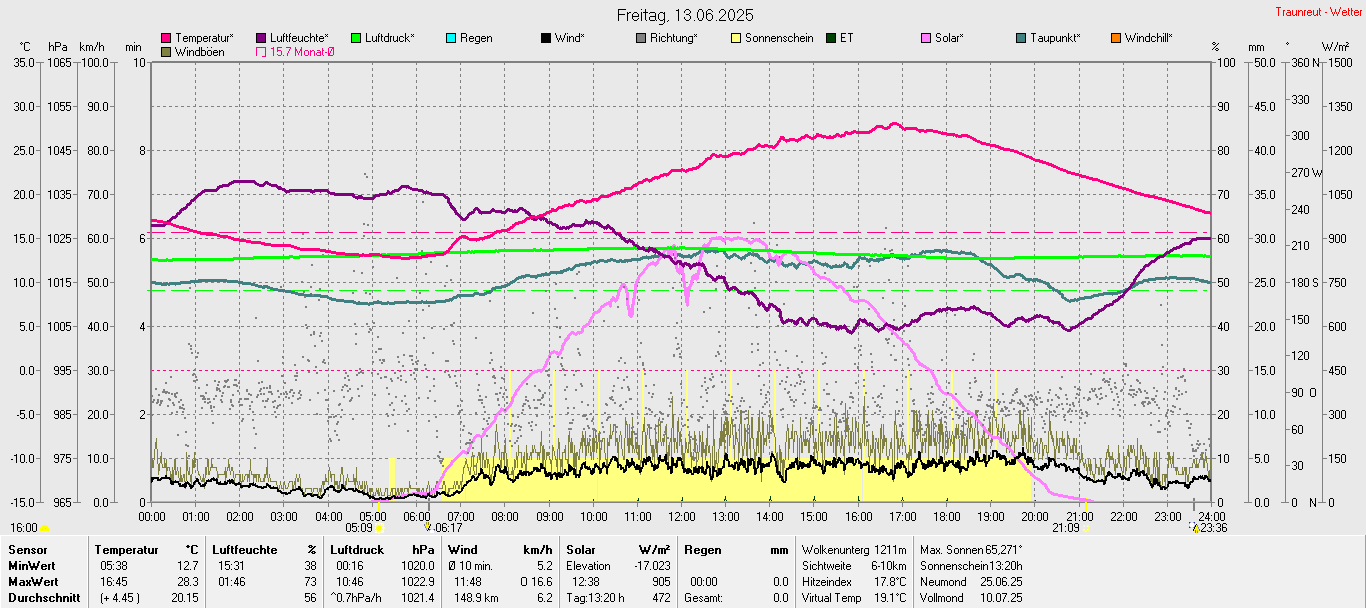Viewport: 1366px width, 608px height.
Task: Click the minimum temperature value 12.7
Action: tap(187, 566)
